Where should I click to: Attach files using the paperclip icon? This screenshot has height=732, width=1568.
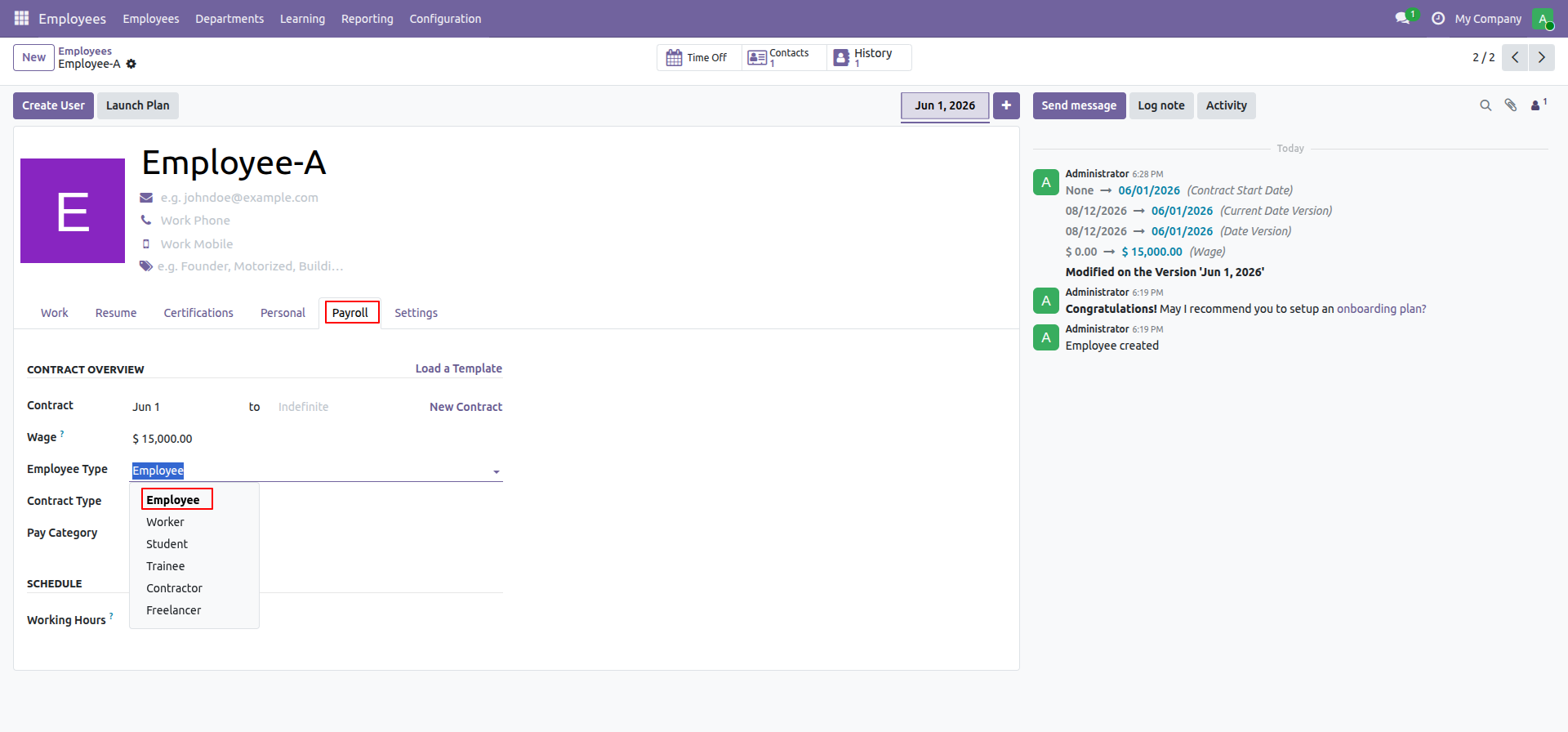1511,105
